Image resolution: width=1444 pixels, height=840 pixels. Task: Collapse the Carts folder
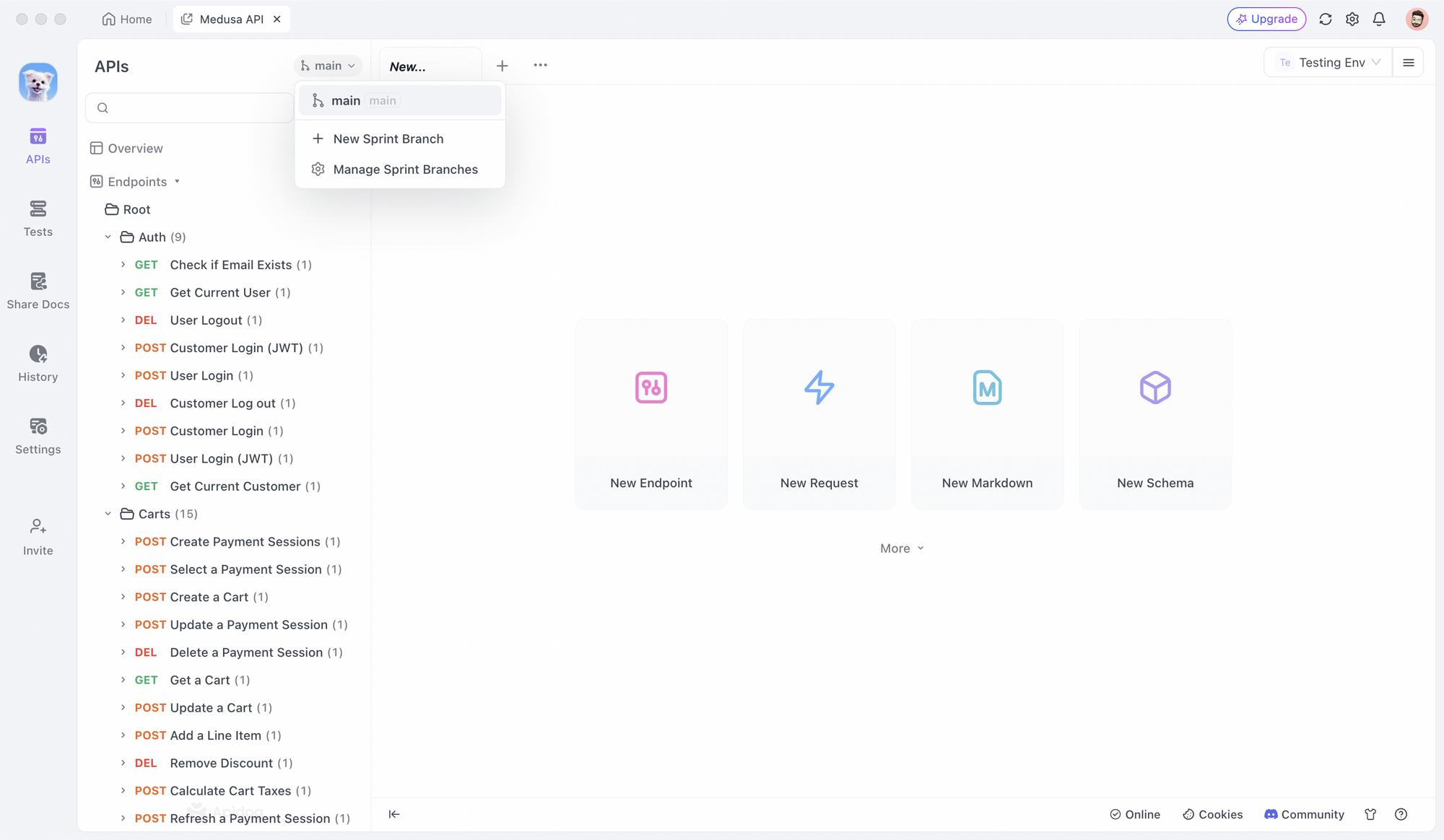pos(108,514)
